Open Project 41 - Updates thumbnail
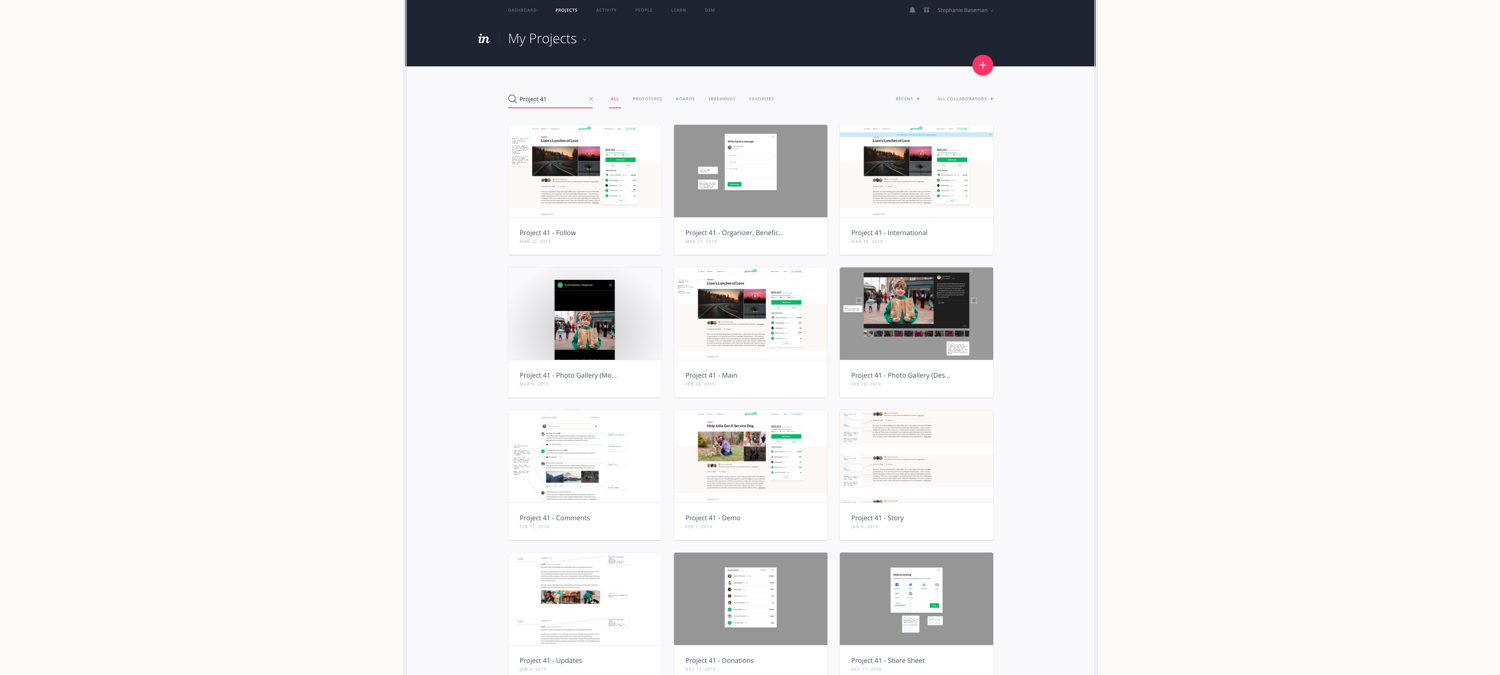This screenshot has height=675, width=1500. [x=585, y=599]
